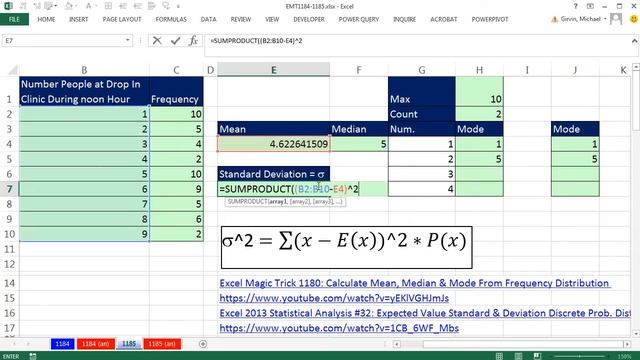Click the fill color bucket icon in Quick Access Toolbar

pos(69,6)
